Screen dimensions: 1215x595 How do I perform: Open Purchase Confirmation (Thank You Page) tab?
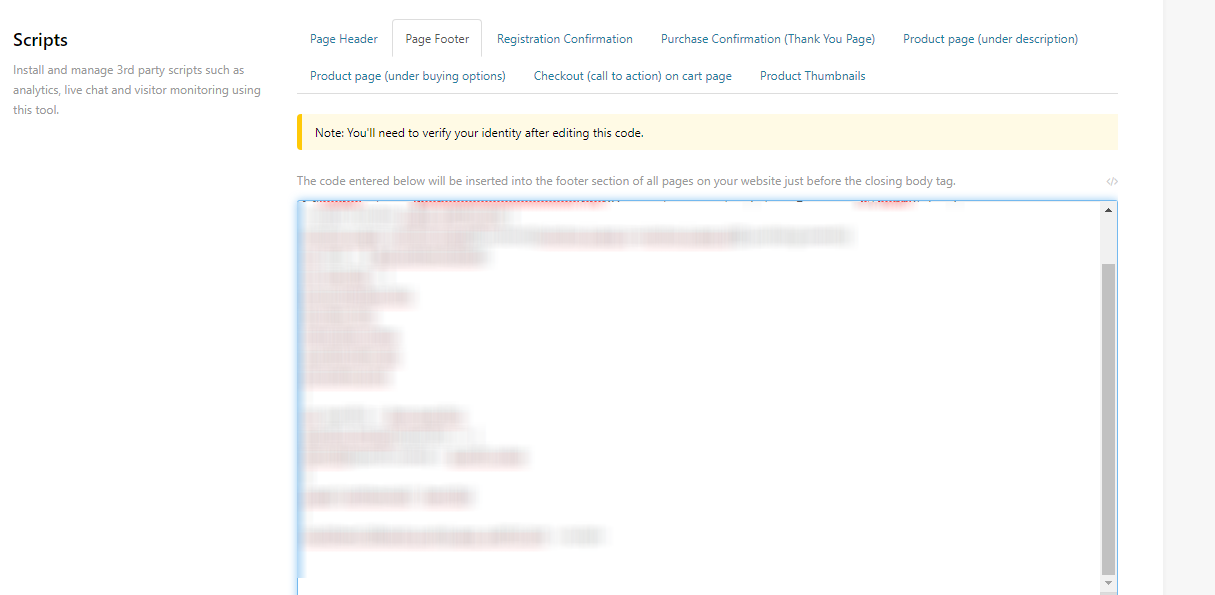pyautogui.click(x=768, y=39)
